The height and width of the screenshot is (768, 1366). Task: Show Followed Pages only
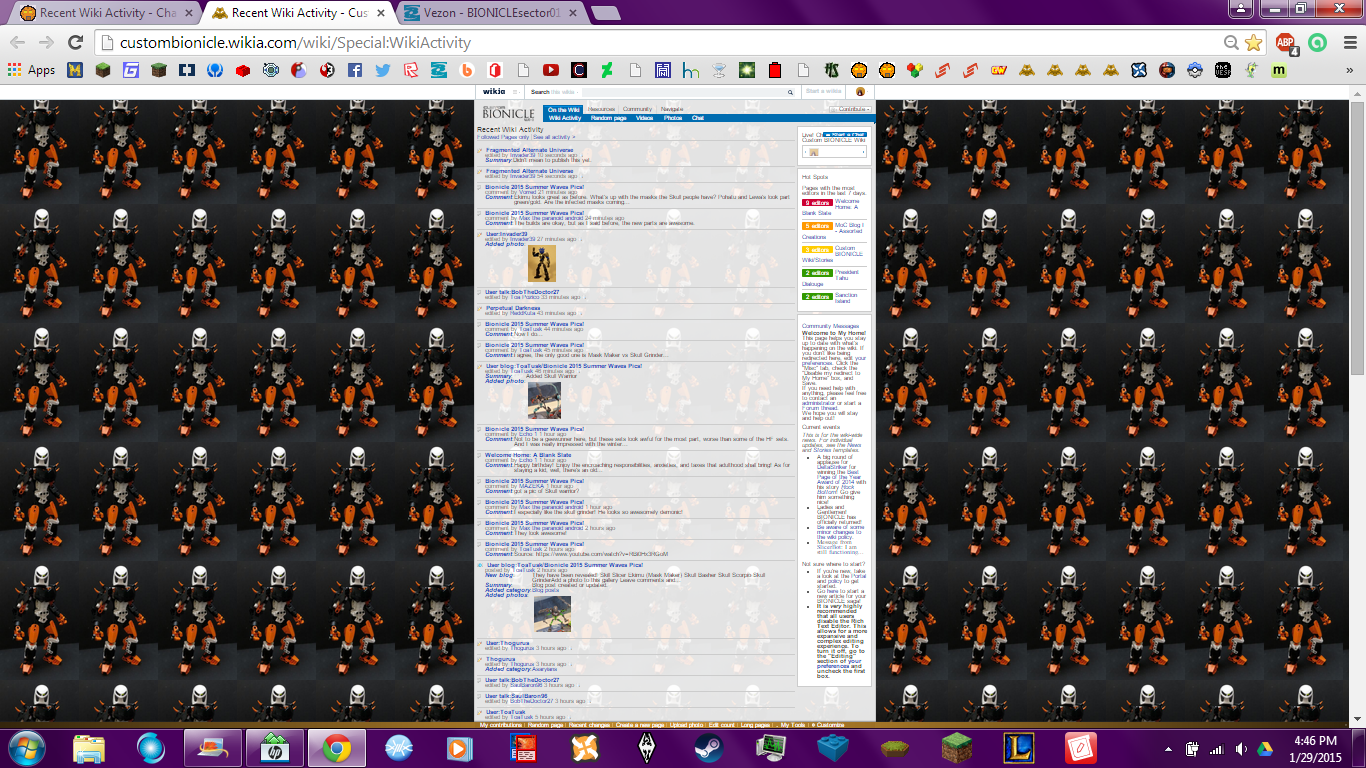tap(503, 137)
